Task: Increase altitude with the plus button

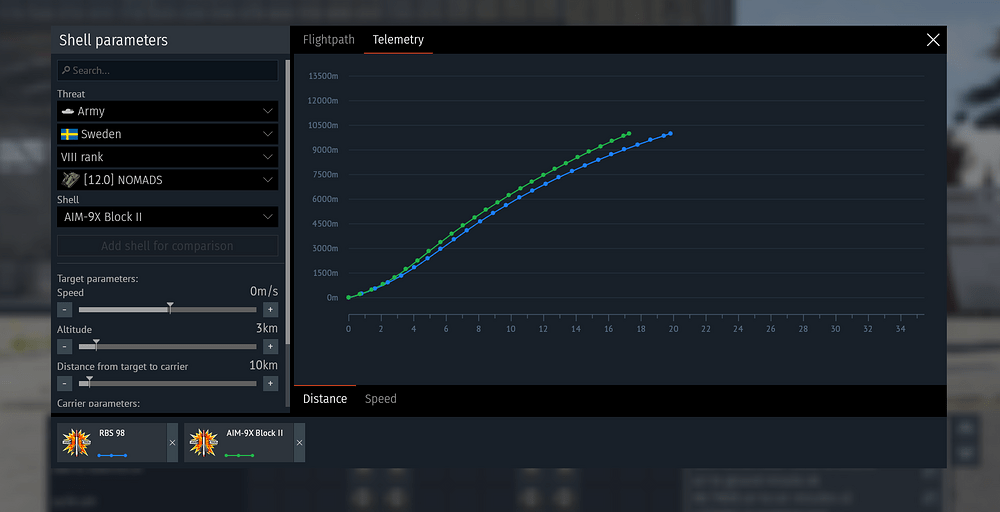Action: point(270,347)
